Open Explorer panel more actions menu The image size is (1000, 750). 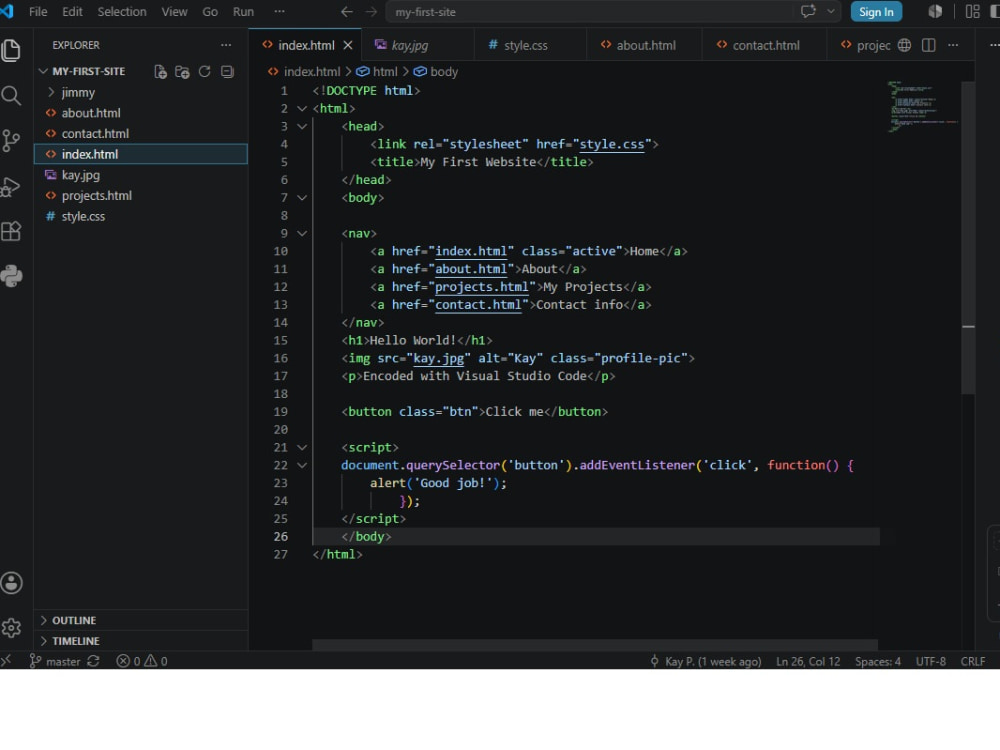(x=226, y=45)
